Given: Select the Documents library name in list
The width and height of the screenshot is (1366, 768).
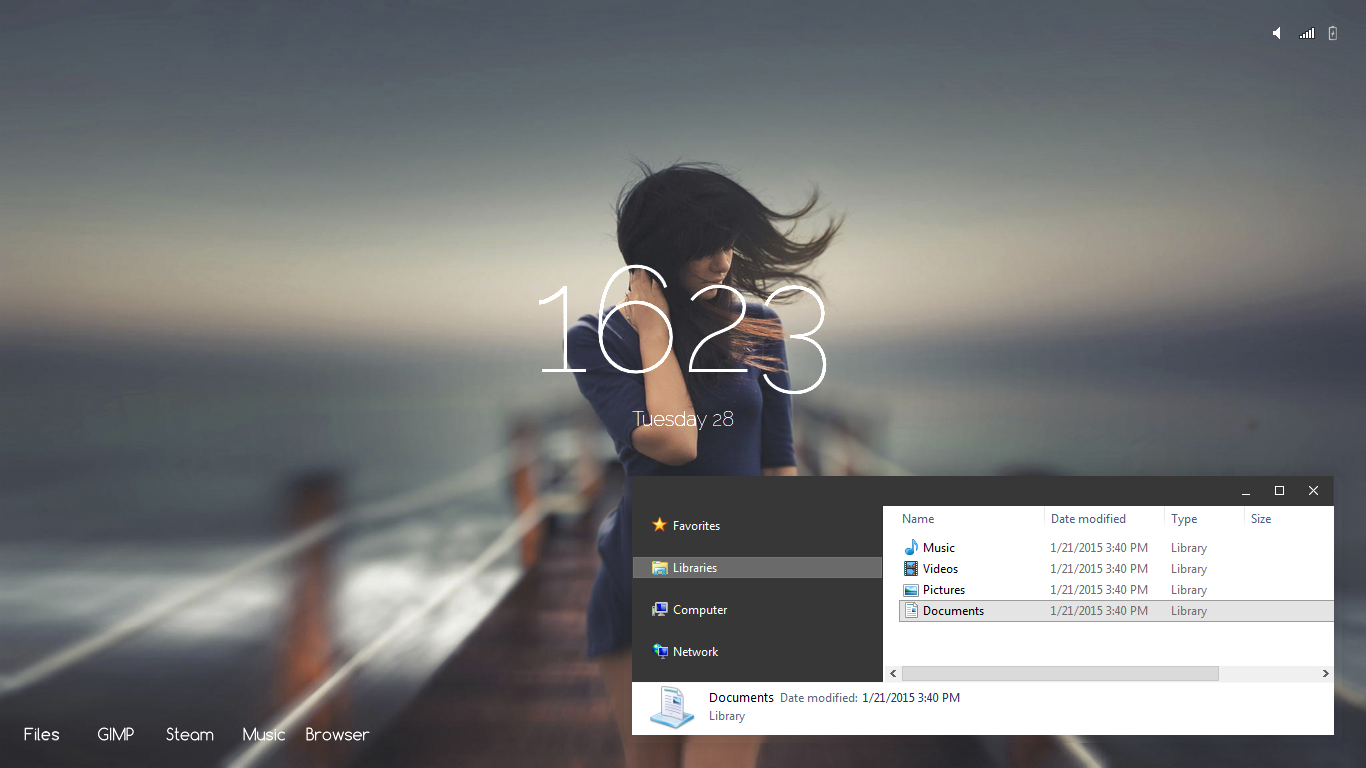Looking at the screenshot, I should tap(953, 611).
